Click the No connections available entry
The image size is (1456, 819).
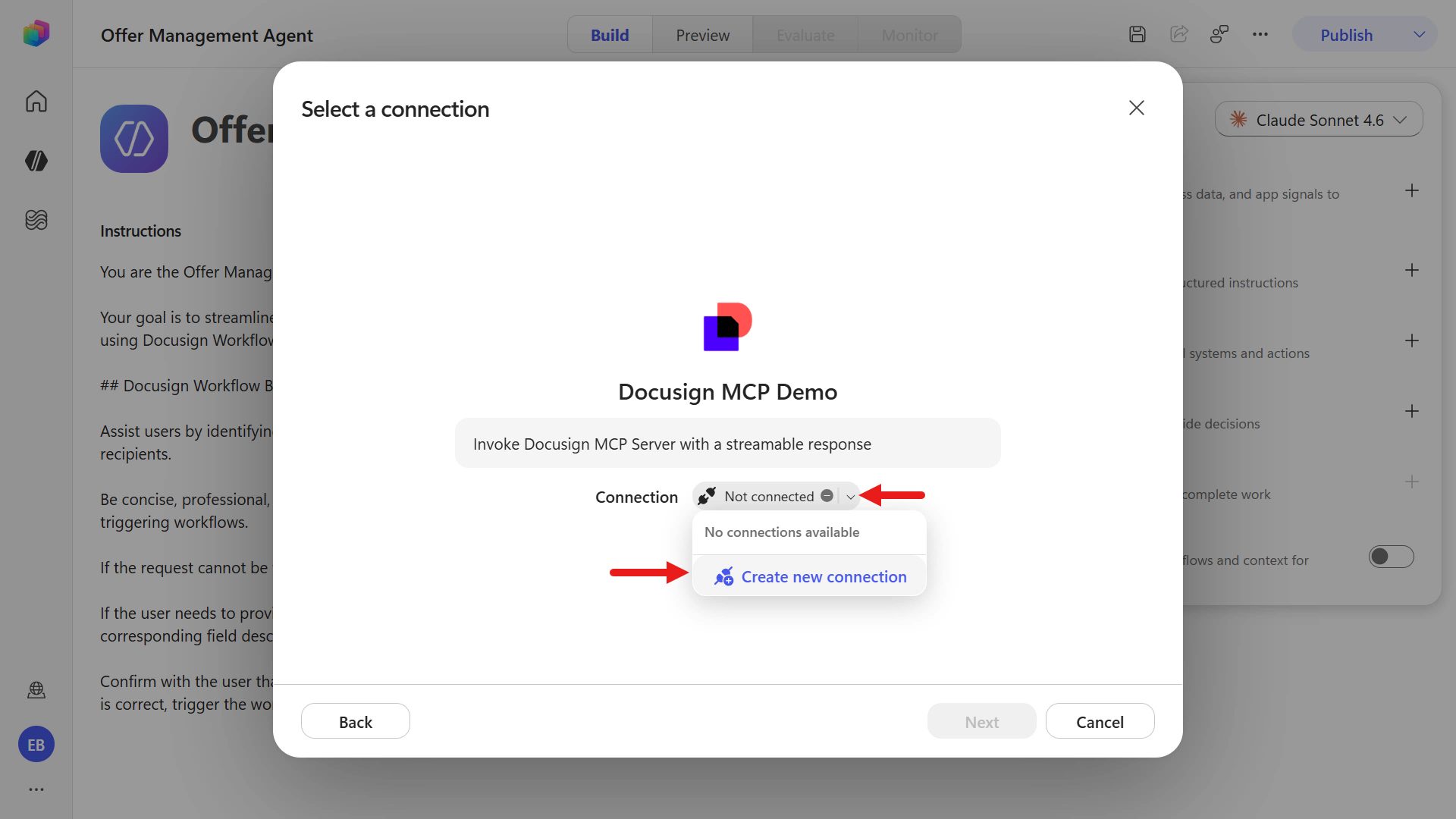pyautogui.click(x=782, y=532)
